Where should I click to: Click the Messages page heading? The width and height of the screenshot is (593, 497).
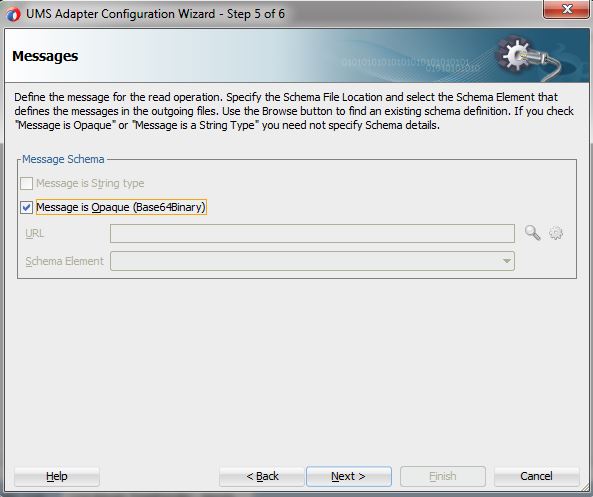45,56
